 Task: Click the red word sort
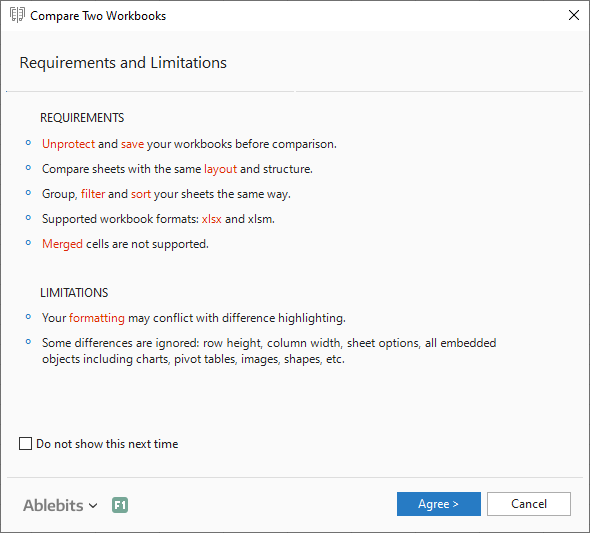141,194
